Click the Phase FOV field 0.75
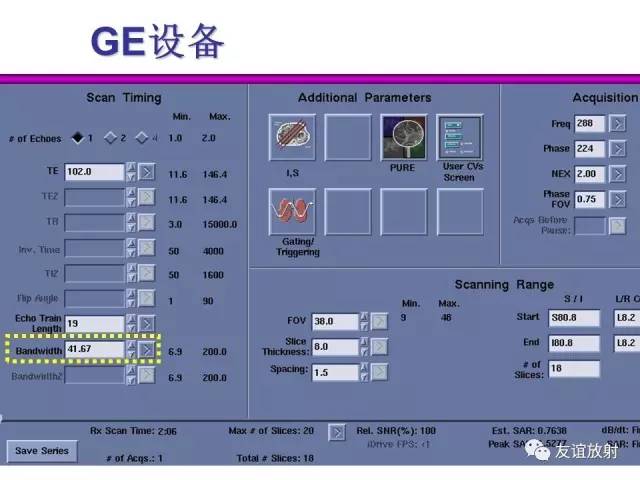The width and height of the screenshot is (640, 480). pyautogui.click(x=589, y=200)
